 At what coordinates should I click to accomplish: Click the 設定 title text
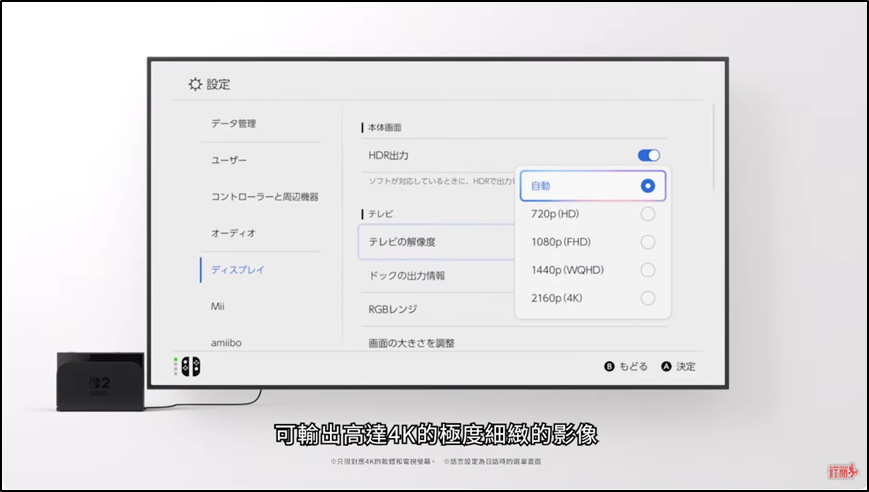(x=218, y=84)
